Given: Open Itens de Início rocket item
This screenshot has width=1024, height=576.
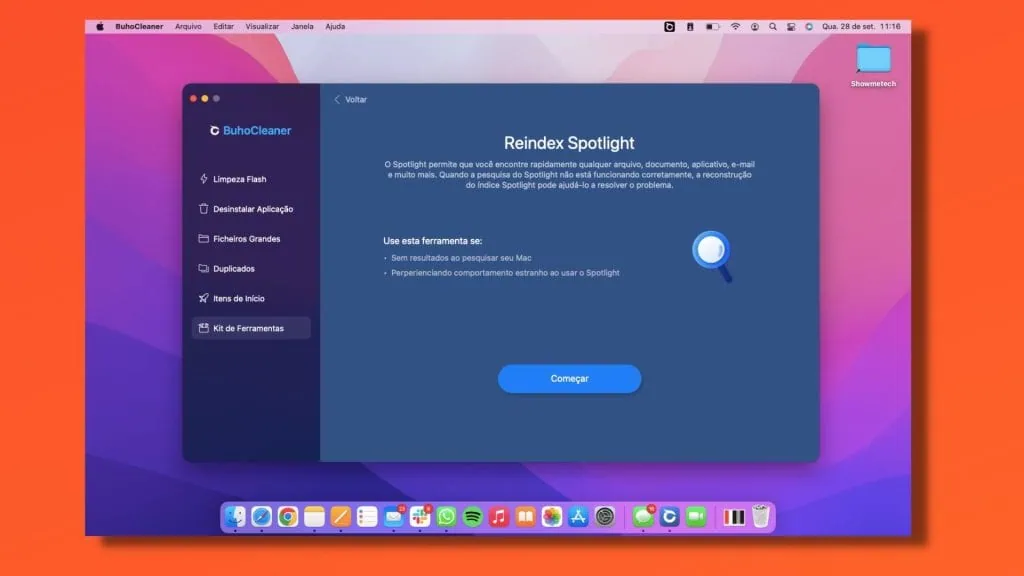Looking at the screenshot, I should (x=238, y=299).
